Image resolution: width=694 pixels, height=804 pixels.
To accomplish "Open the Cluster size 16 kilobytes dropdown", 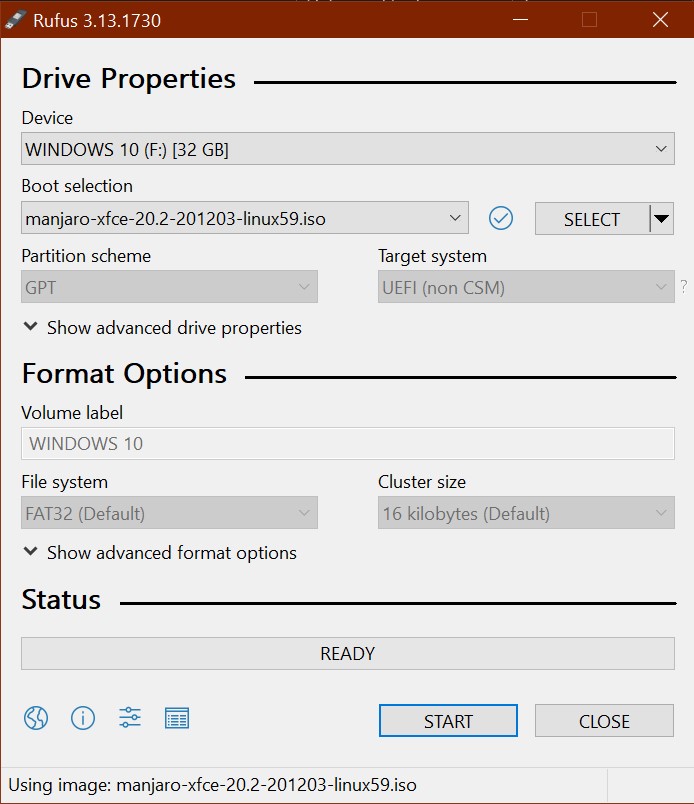I will pos(526,512).
